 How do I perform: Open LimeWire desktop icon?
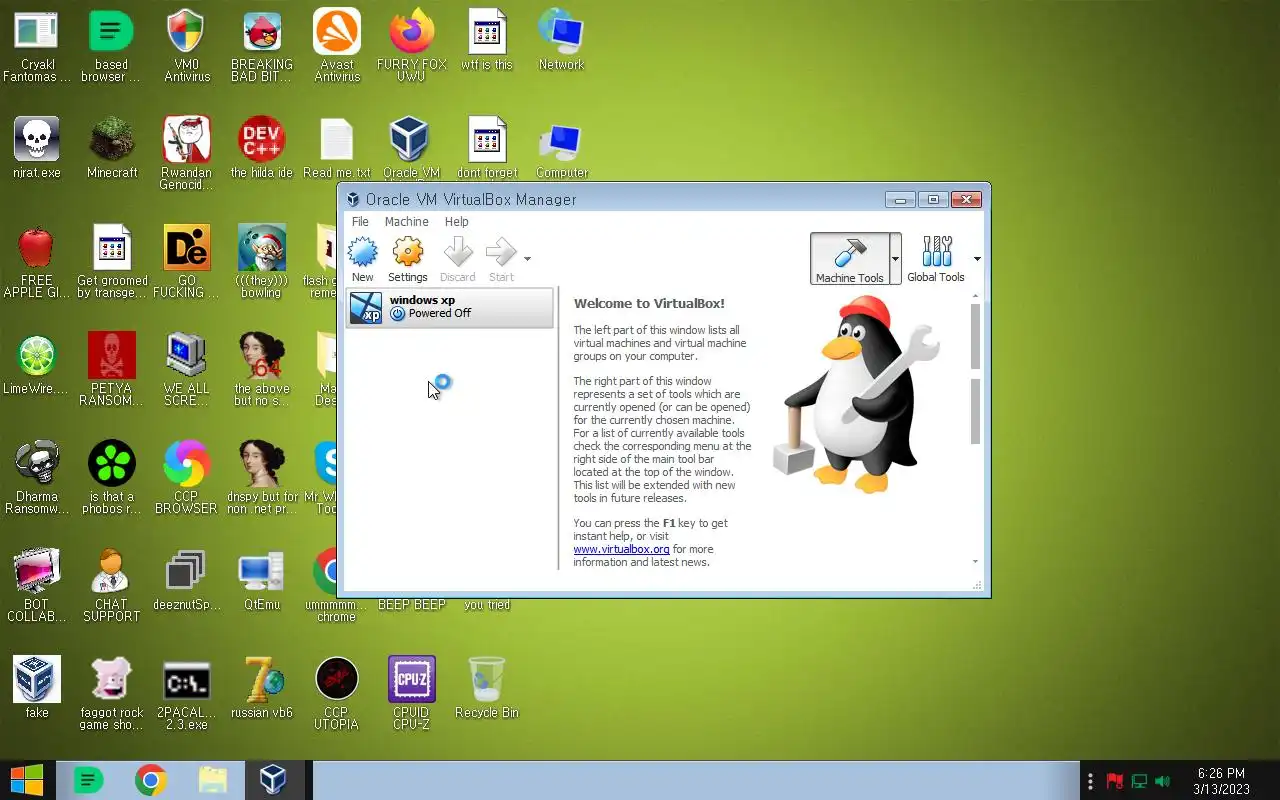point(37,364)
